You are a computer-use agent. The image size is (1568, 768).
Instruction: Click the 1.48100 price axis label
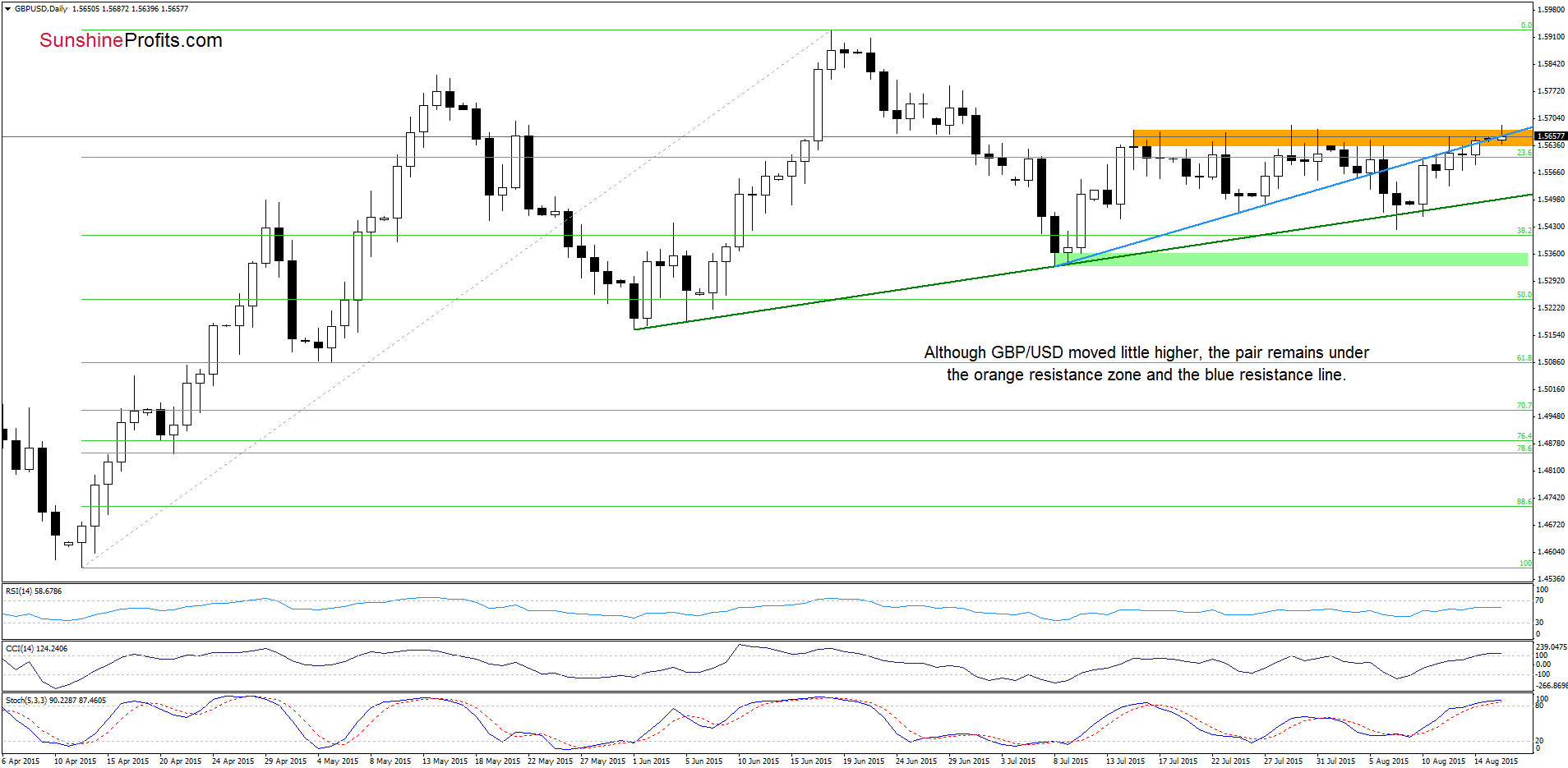click(1551, 471)
